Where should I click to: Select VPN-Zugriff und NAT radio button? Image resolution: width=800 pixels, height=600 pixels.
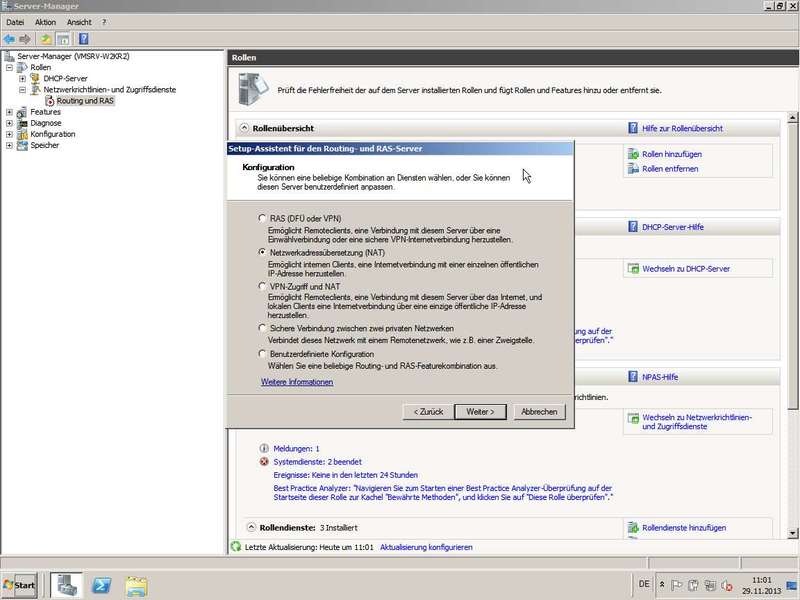(262, 286)
